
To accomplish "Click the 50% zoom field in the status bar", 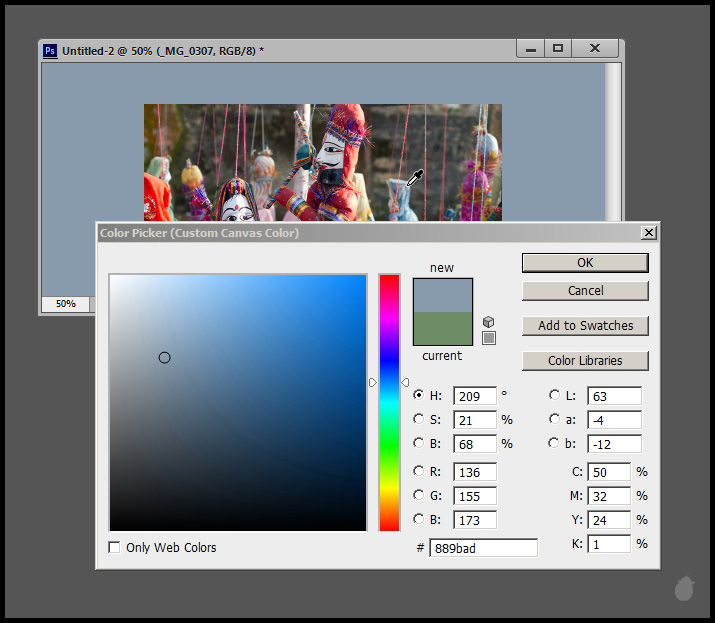I will point(65,303).
